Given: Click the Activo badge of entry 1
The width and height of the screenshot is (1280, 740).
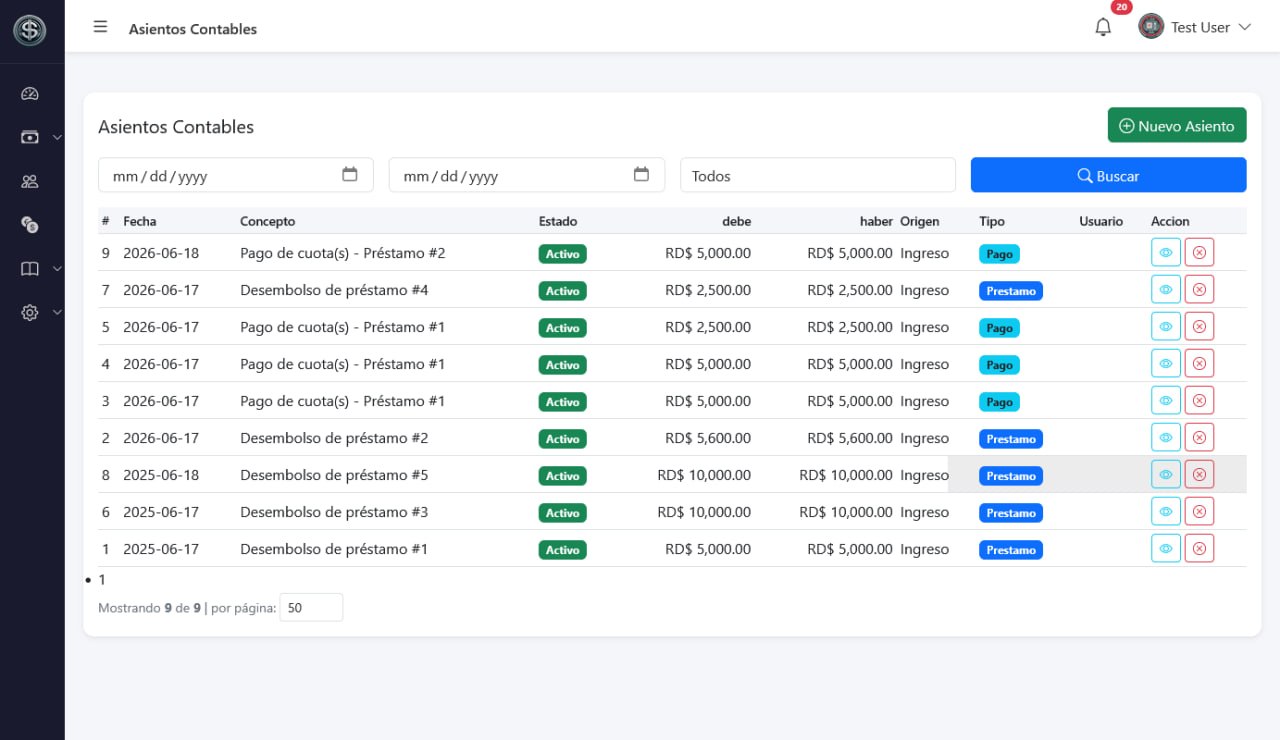Looking at the screenshot, I should [562, 550].
